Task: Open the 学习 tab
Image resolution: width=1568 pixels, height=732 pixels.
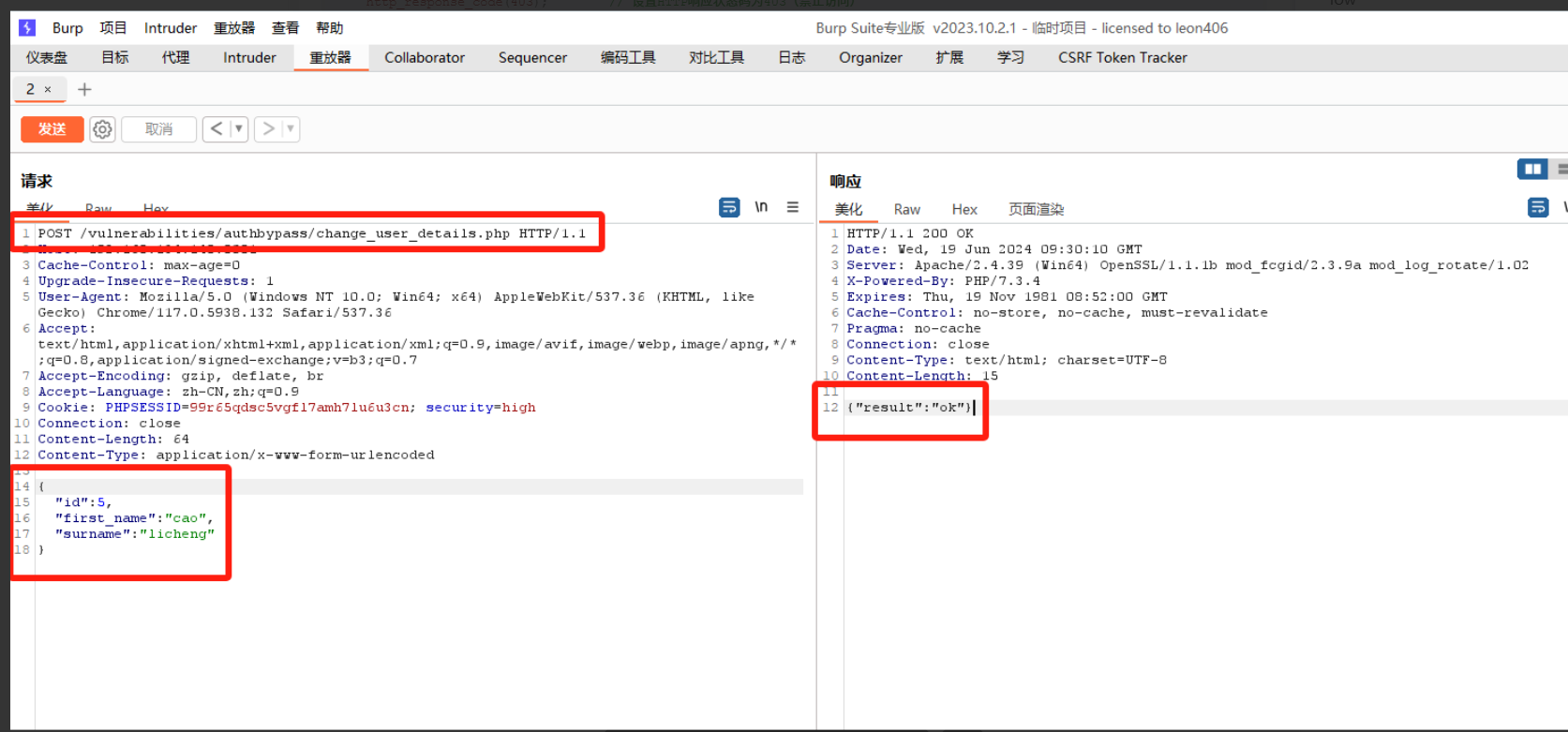Action: pyautogui.click(x=1010, y=57)
